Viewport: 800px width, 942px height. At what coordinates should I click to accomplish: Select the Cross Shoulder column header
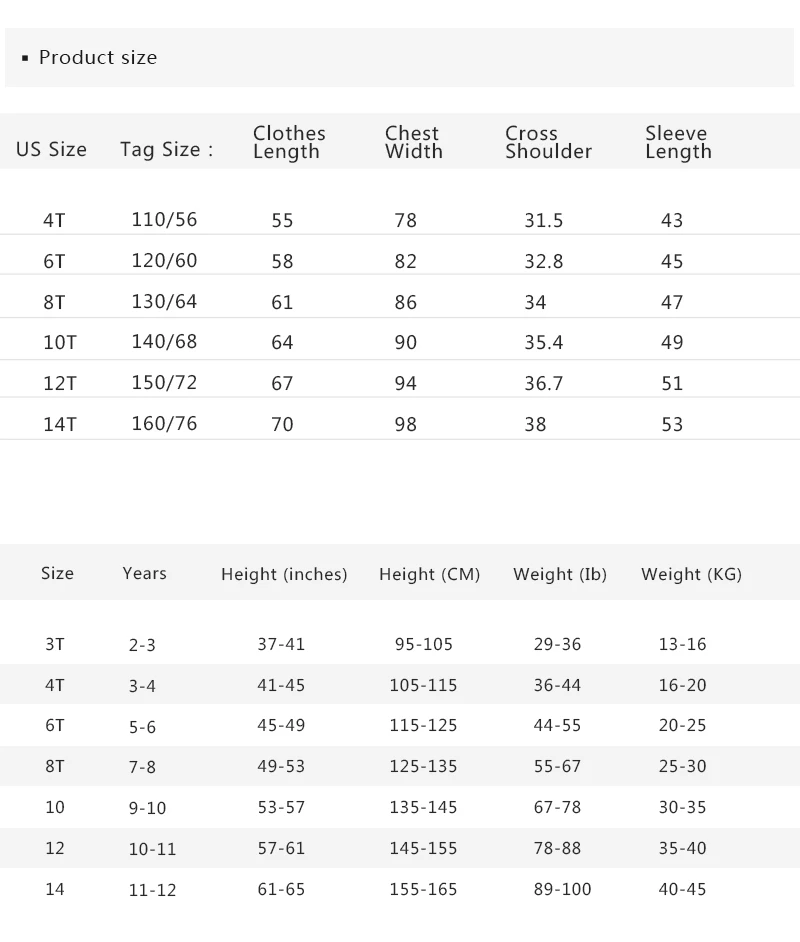(548, 142)
